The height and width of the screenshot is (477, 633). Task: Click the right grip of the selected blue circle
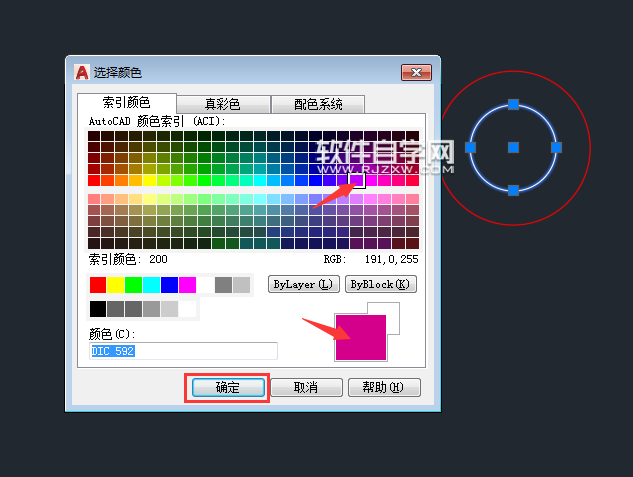pyautogui.click(x=556, y=147)
